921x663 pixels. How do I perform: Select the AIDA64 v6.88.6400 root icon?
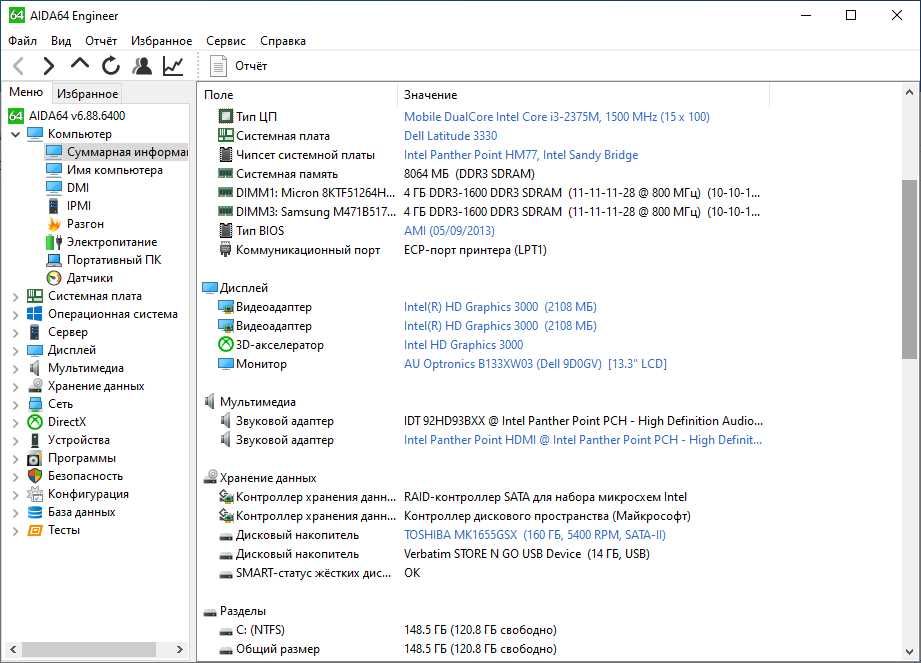[x=16, y=116]
